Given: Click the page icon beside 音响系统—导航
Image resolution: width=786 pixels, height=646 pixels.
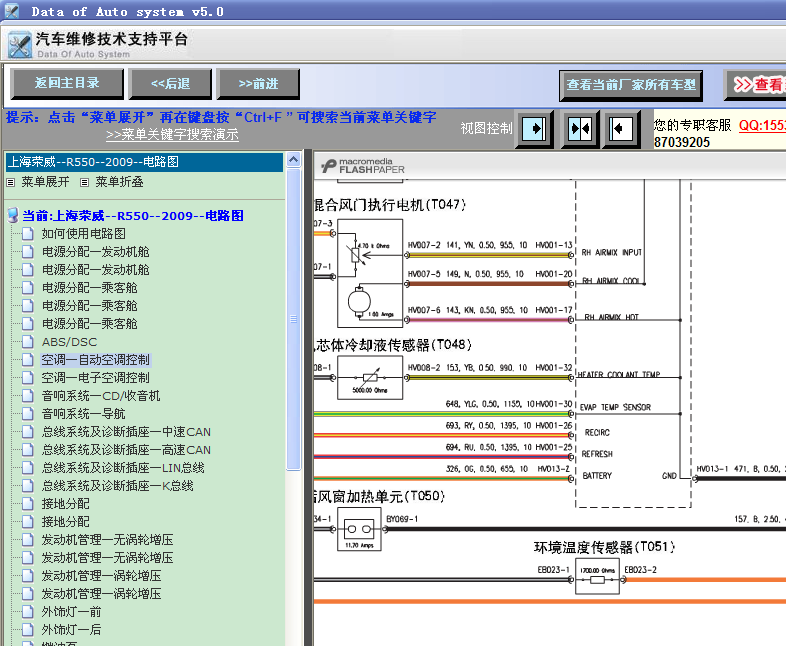Looking at the screenshot, I should pos(28,414).
